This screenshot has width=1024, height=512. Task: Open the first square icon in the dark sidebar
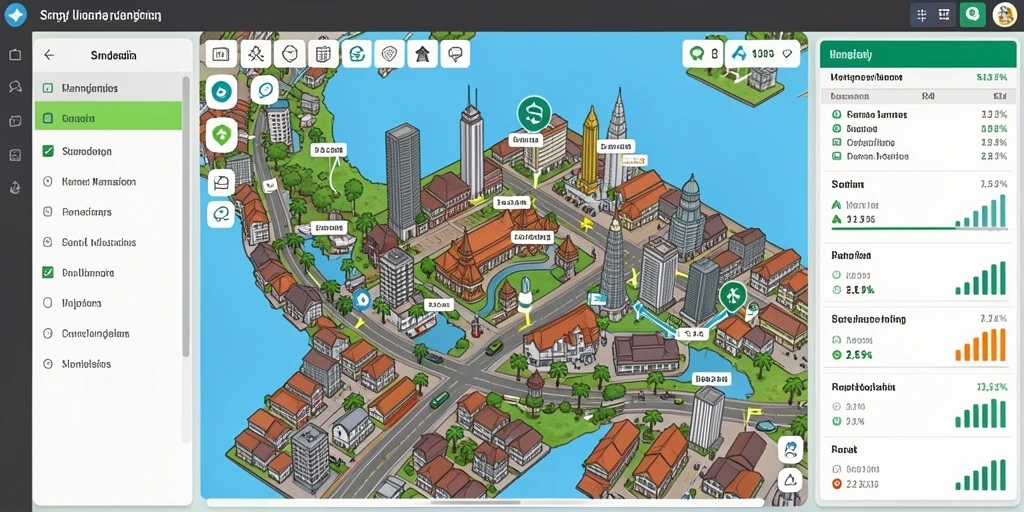pyautogui.click(x=15, y=56)
